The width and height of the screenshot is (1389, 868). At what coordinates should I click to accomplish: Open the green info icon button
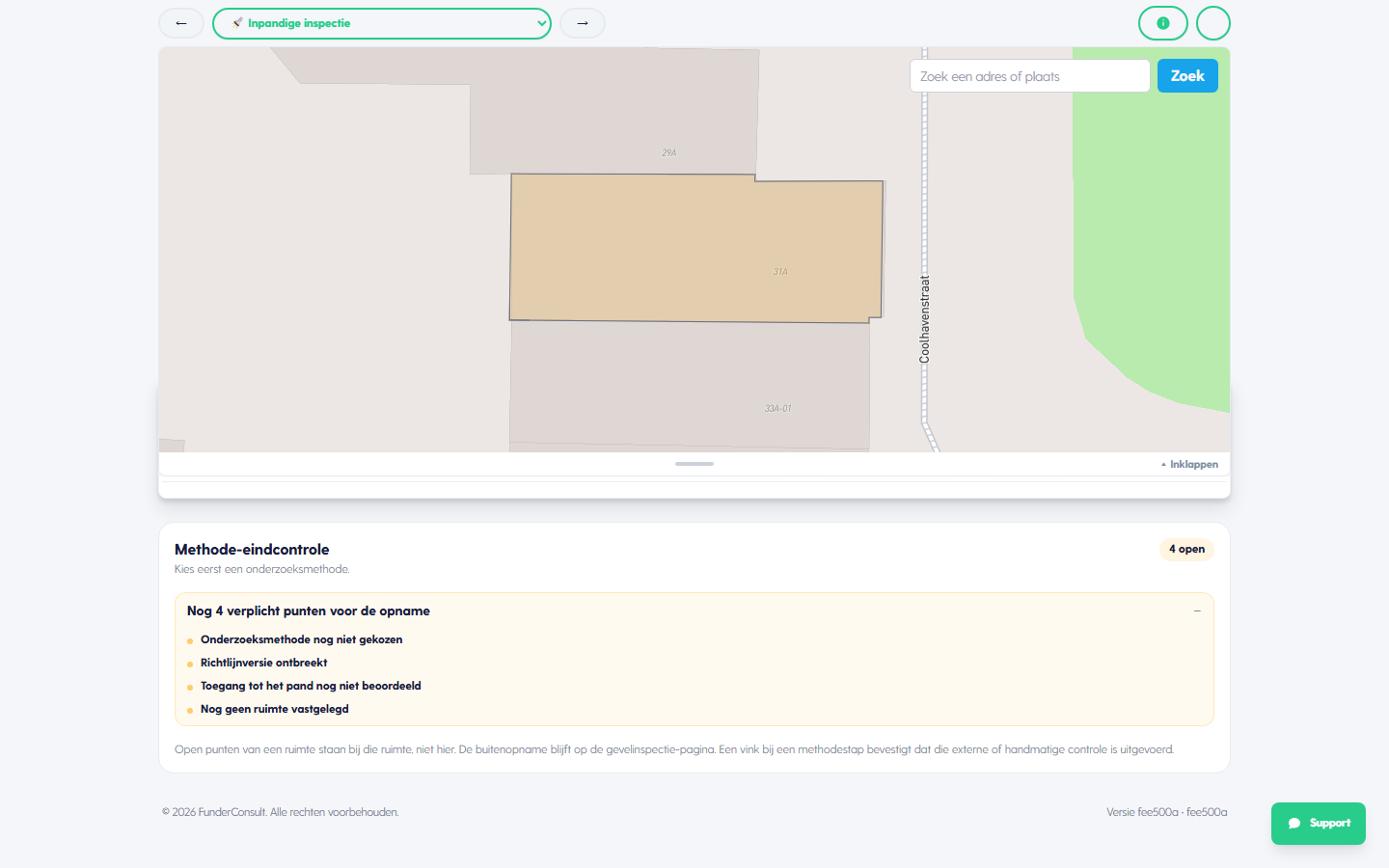click(1163, 23)
